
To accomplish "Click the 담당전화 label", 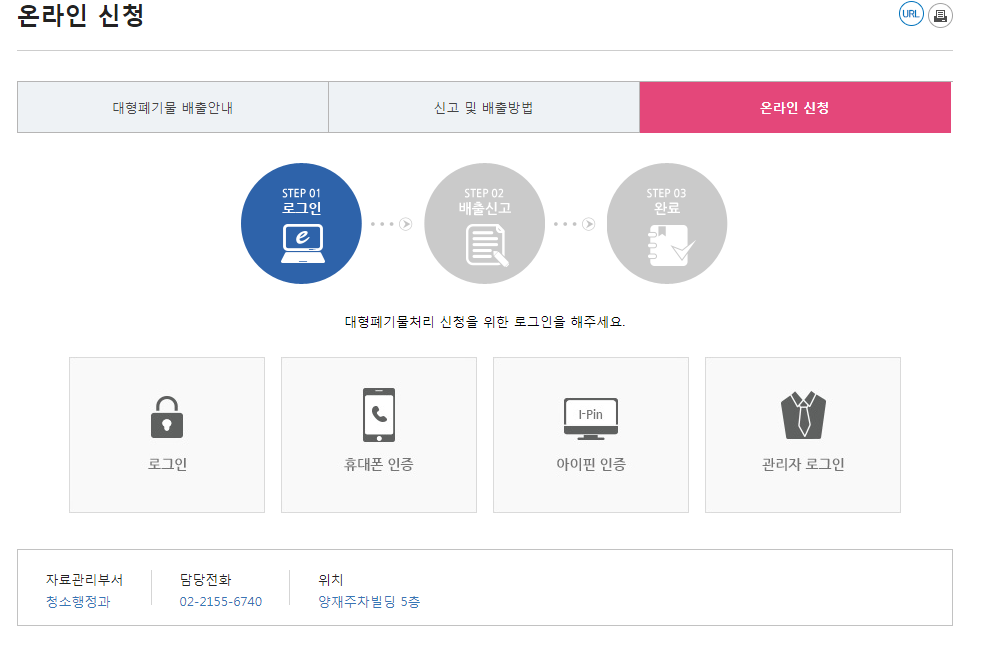I will [x=205, y=579].
